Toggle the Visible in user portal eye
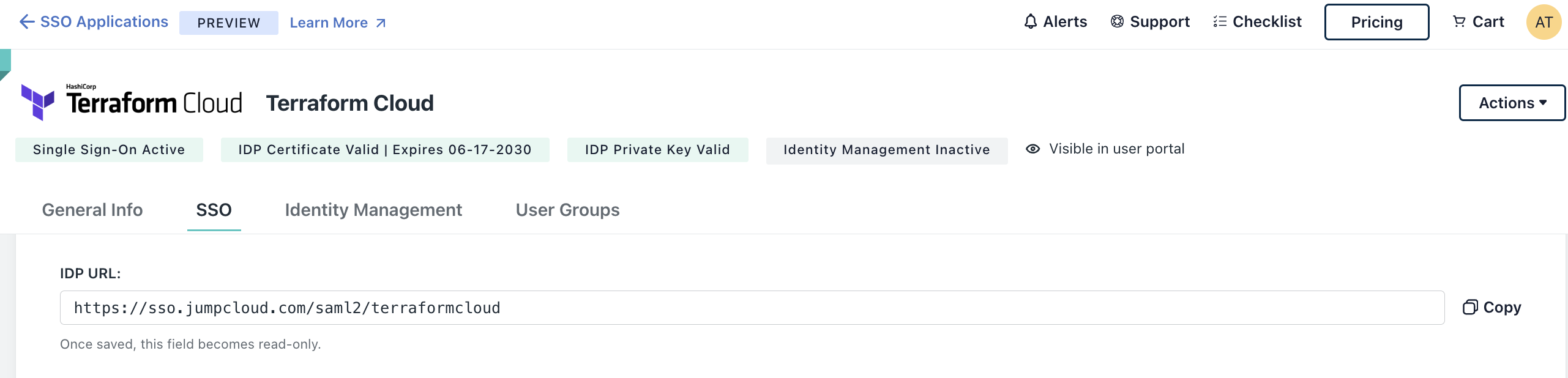 [1032, 149]
